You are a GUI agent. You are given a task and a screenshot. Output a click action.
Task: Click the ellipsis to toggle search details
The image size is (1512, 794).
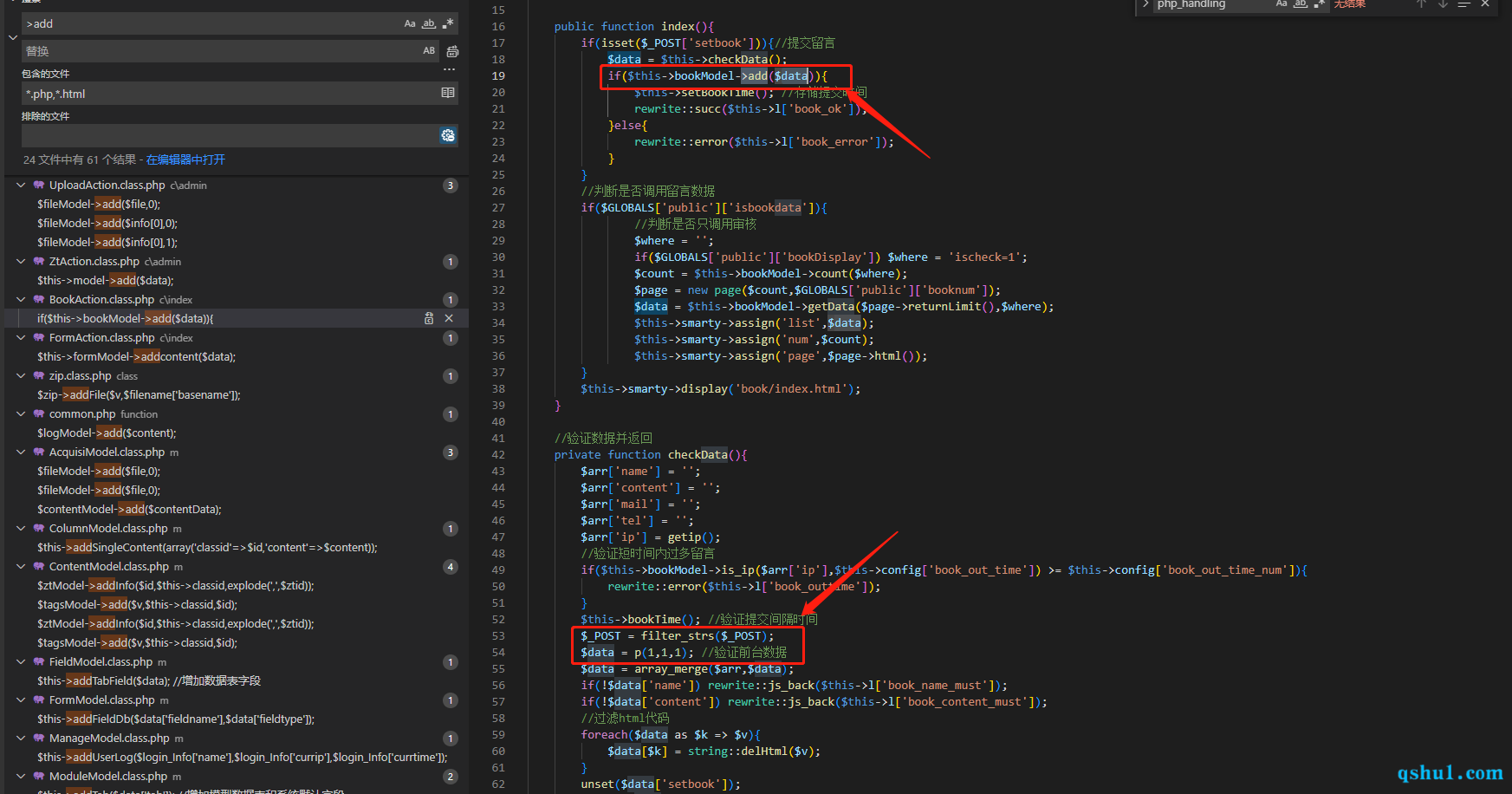tap(449, 69)
